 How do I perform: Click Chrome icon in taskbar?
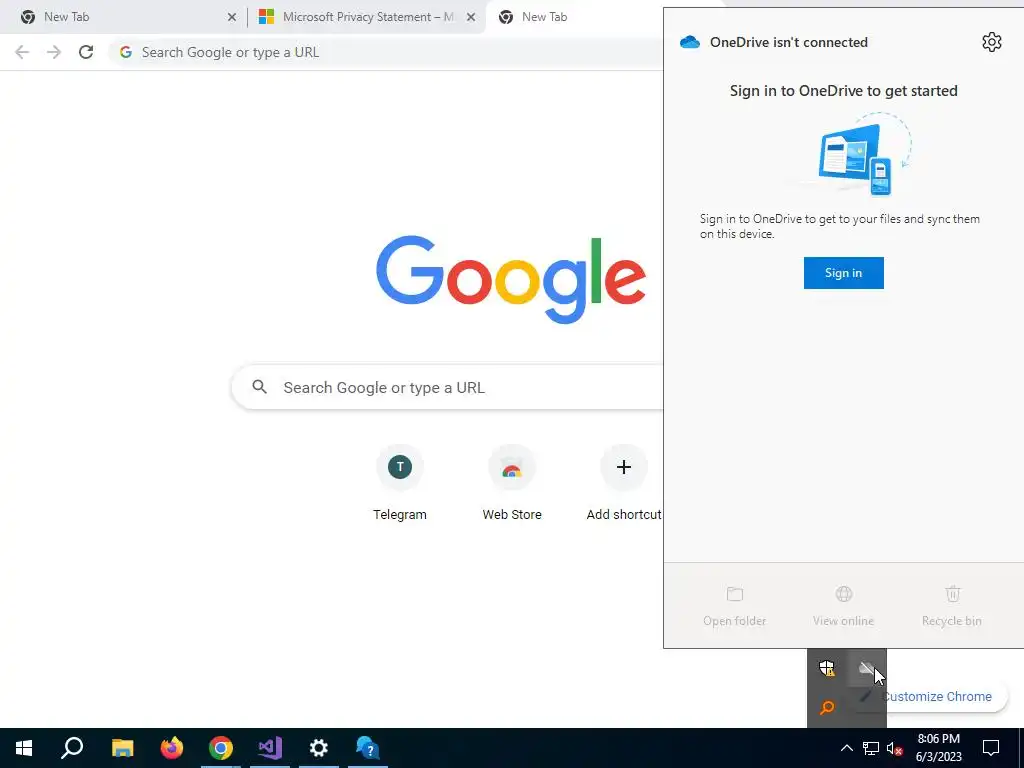[x=221, y=748]
